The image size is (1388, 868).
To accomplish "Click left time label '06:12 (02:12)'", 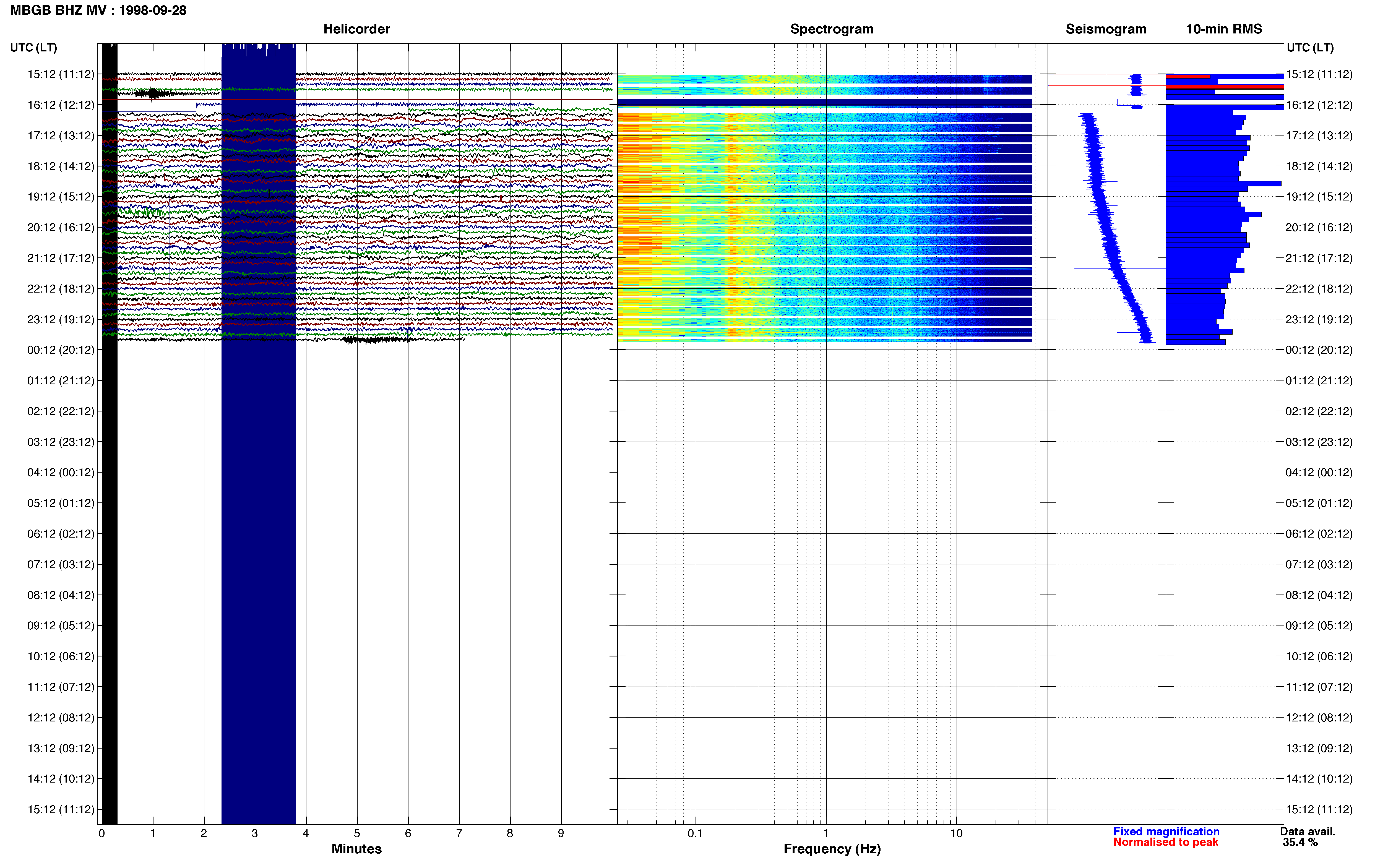I will pyautogui.click(x=61, y=534).
